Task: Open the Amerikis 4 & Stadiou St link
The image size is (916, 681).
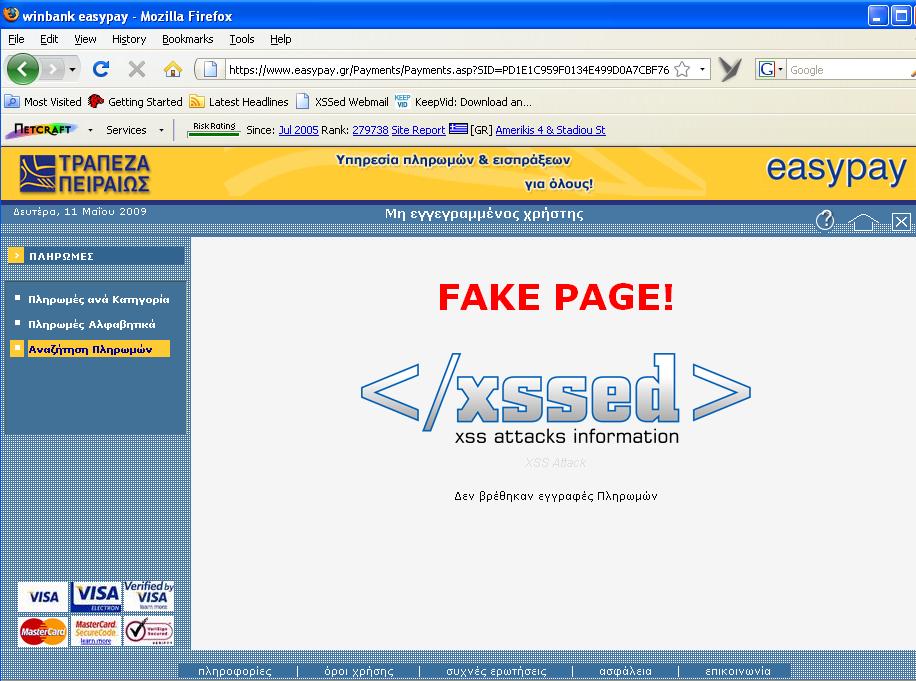Action: coord(550,130)
